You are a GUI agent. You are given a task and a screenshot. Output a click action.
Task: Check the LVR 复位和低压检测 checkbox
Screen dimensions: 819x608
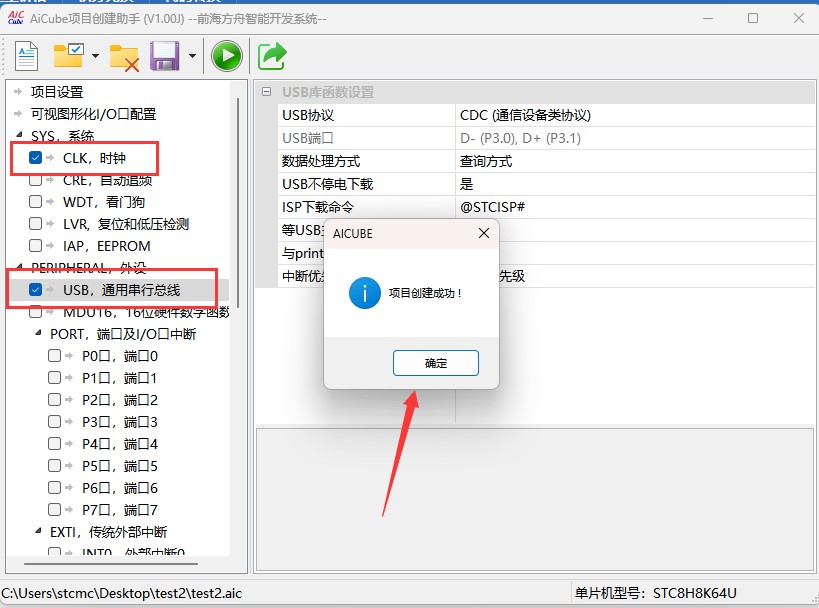coord(36,224)
